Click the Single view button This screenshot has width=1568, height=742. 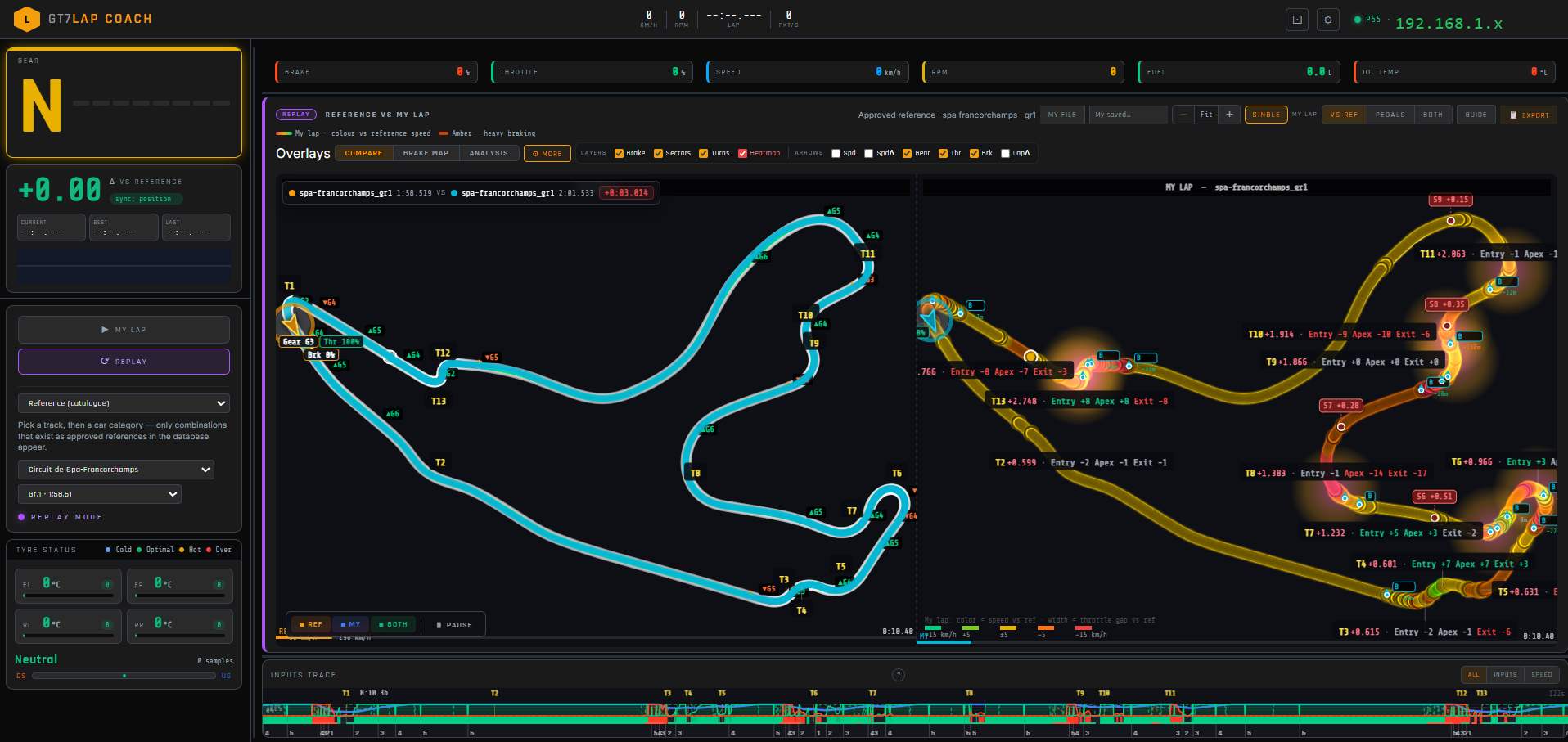click(1266, 115)
